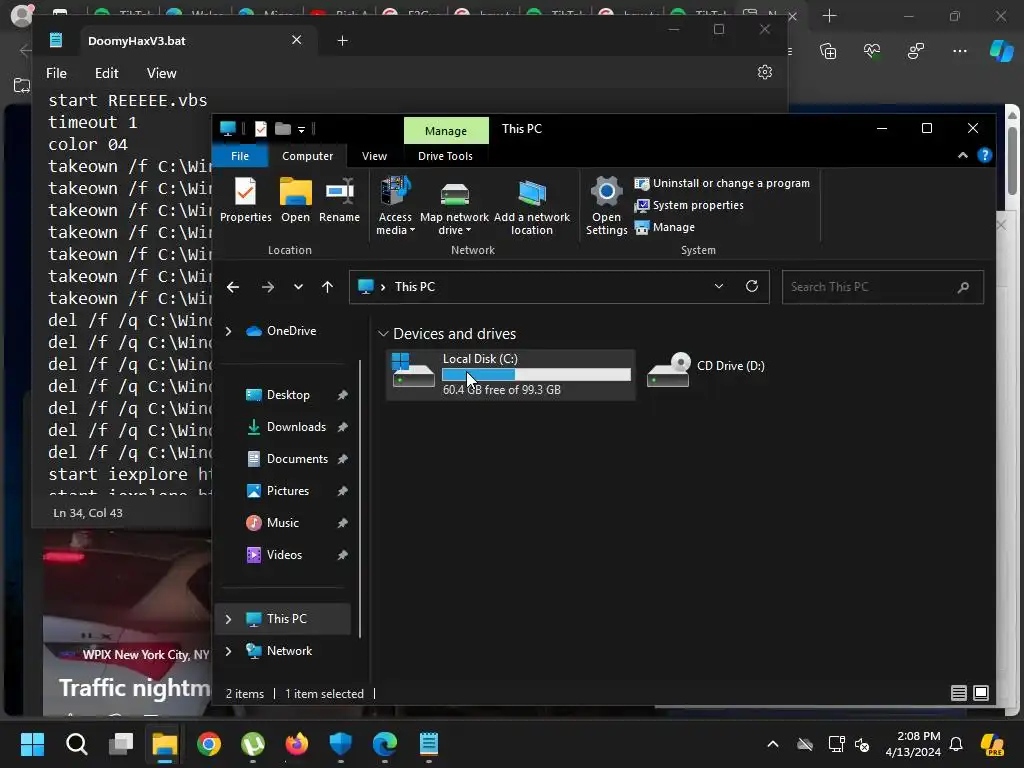Select Desktop in Quick access

tap(287, 395)
